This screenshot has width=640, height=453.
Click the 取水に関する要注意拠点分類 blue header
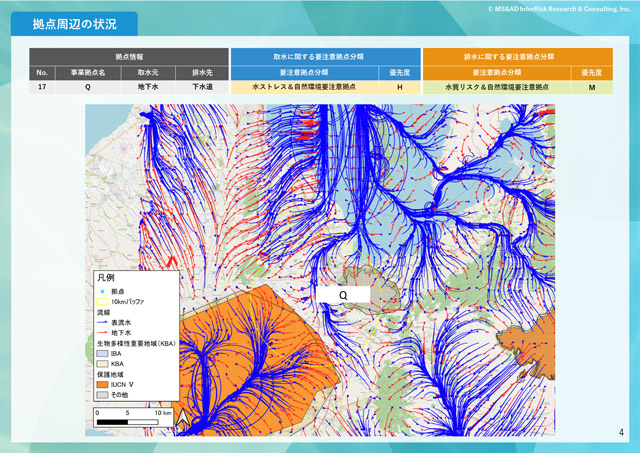pos(325,57)
